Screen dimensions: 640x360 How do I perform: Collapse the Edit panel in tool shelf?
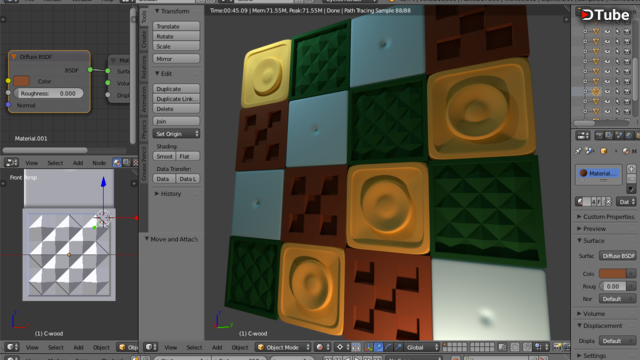157,73
